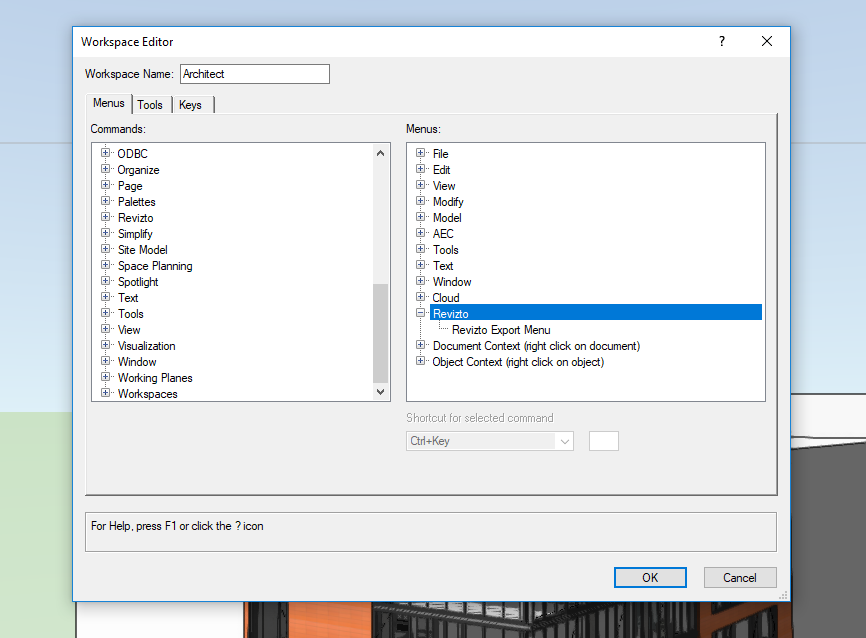Screen dimensions: 866x638
Task: Click the ? help icon in title bar
Action: (722, 41)
